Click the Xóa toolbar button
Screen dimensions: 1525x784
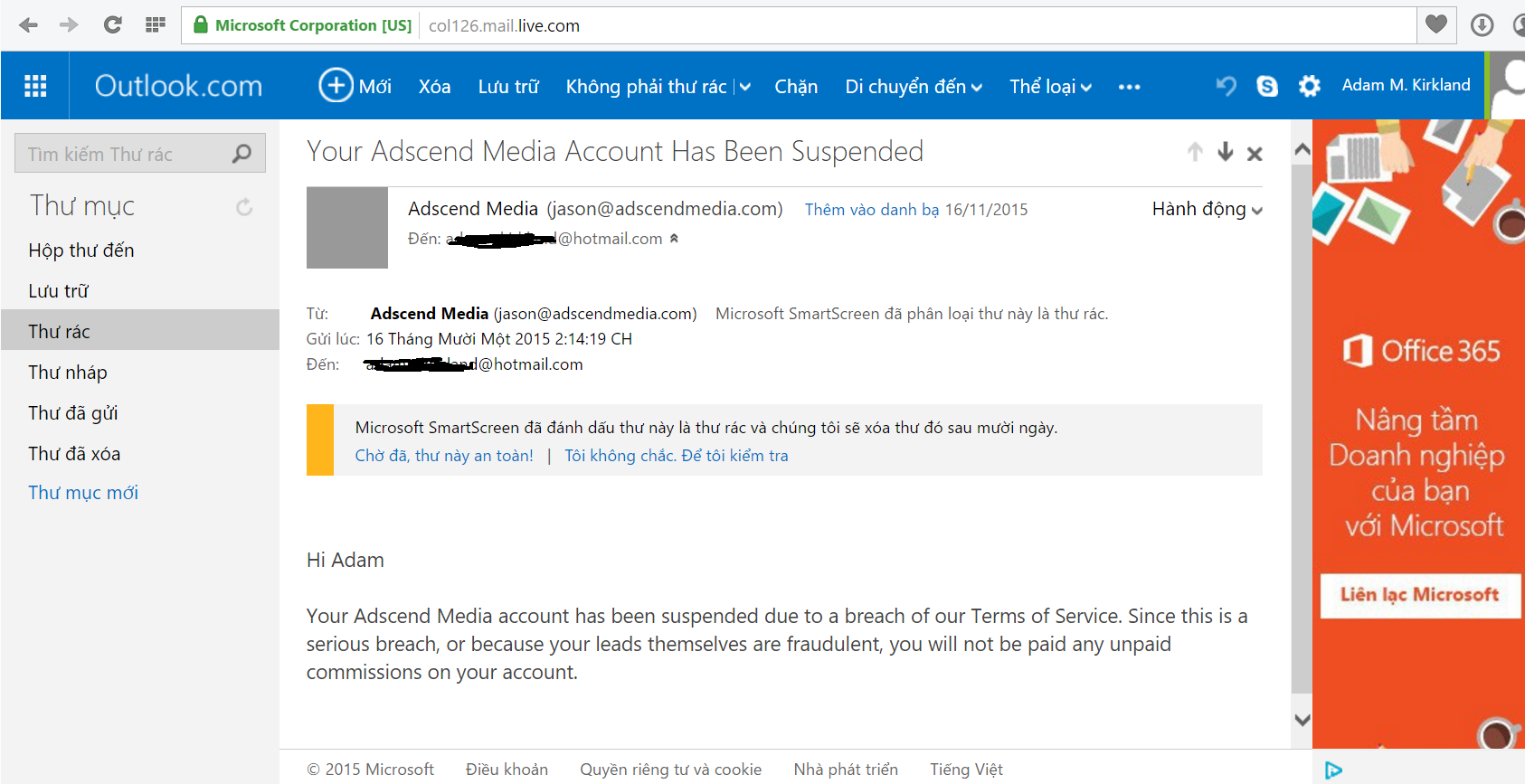434,87
